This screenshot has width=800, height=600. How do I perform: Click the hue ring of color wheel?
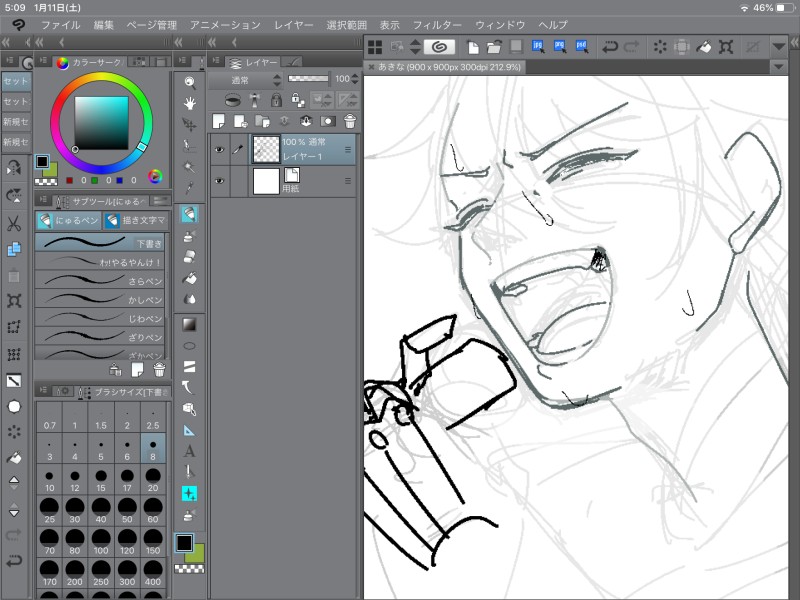click(102, 76)
